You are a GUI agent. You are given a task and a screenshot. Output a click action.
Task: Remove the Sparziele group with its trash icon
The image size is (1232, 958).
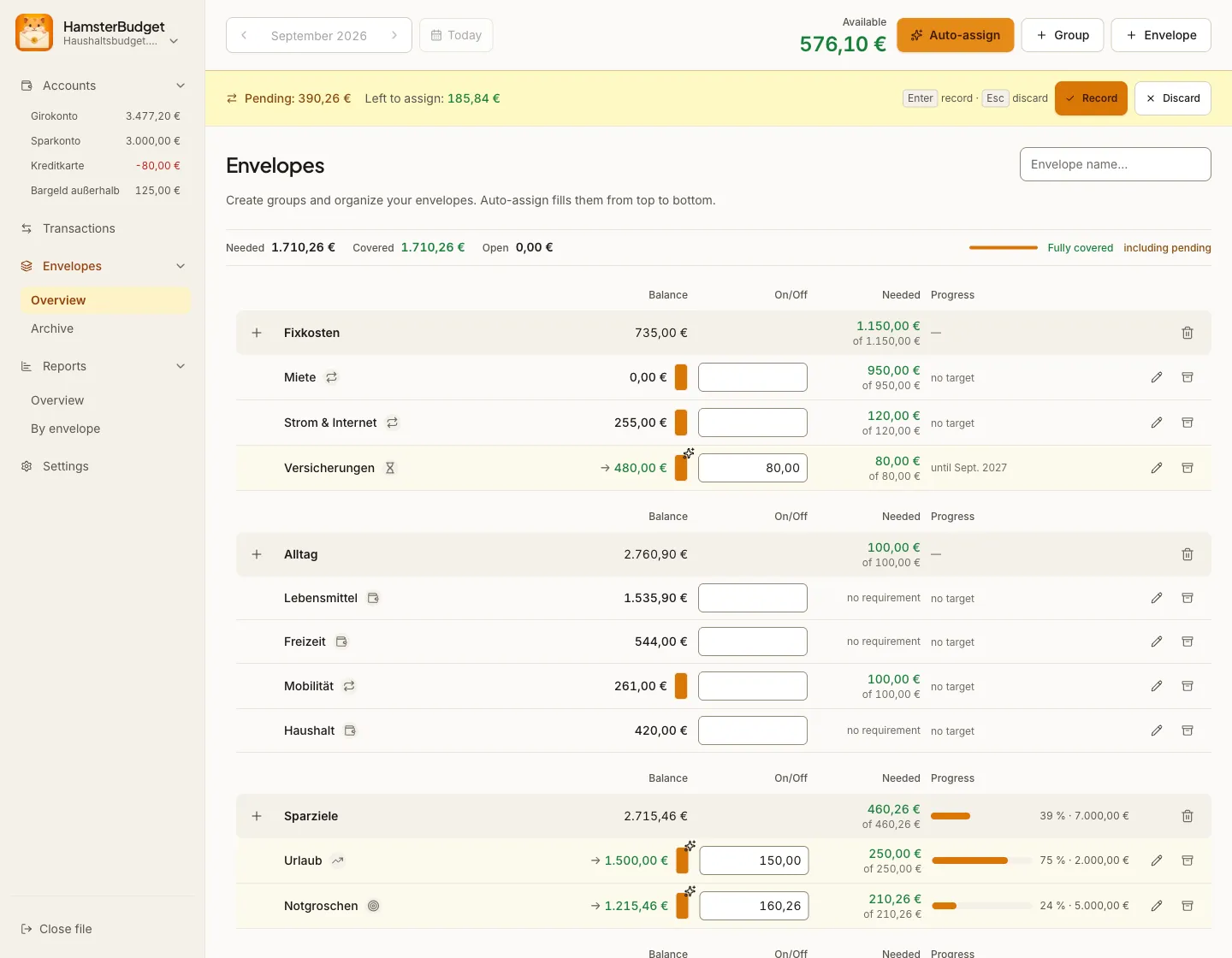tap(1188, 816)
